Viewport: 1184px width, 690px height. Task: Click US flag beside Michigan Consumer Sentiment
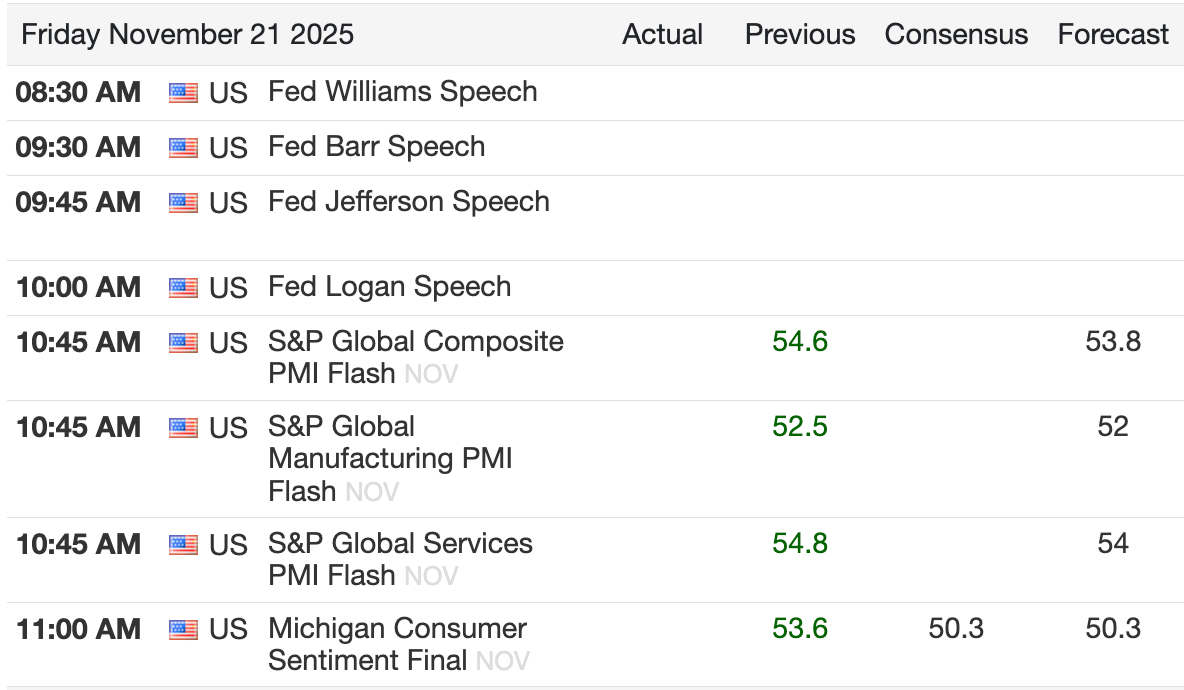[183, 630]
